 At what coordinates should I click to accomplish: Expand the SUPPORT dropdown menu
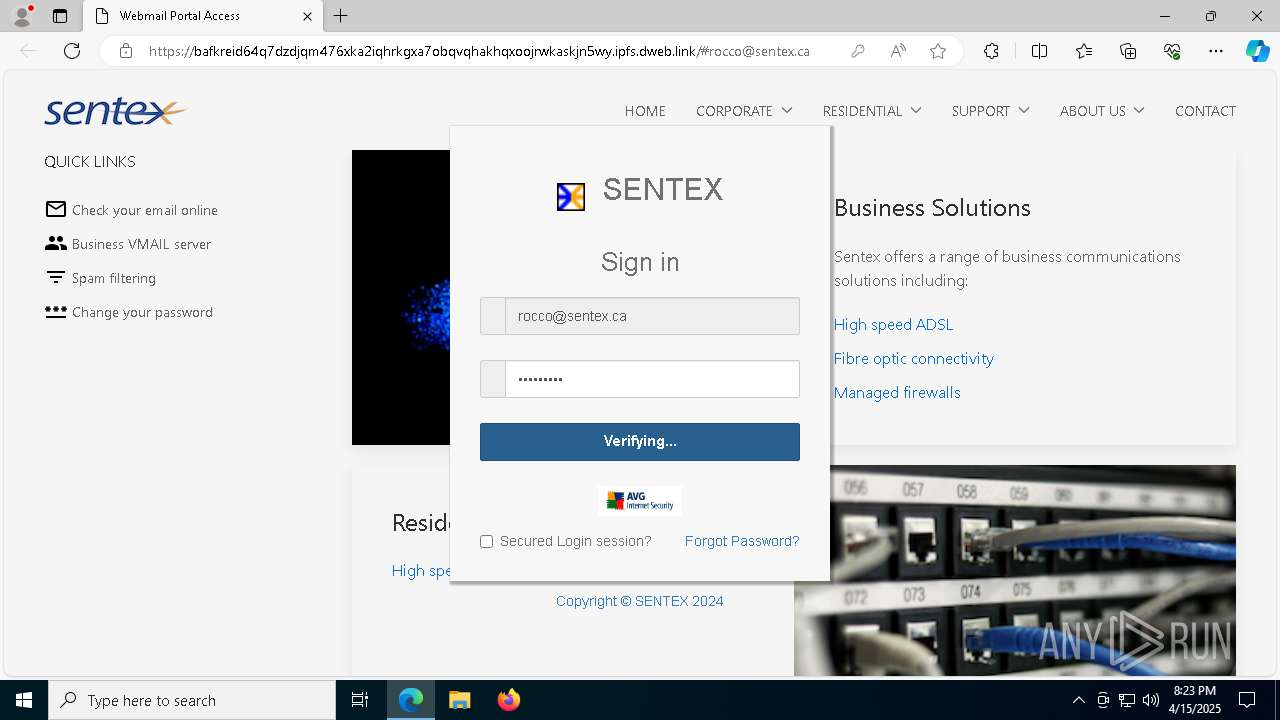click(990, 111)
